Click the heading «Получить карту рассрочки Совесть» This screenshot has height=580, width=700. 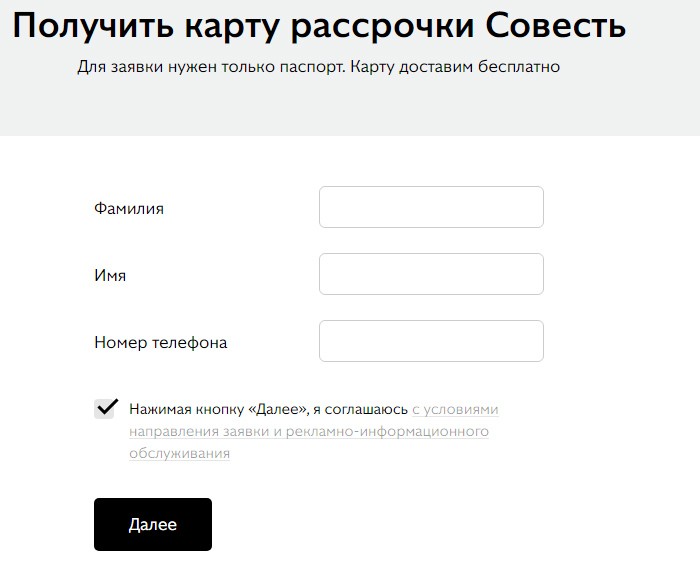(x=319, y=26)
